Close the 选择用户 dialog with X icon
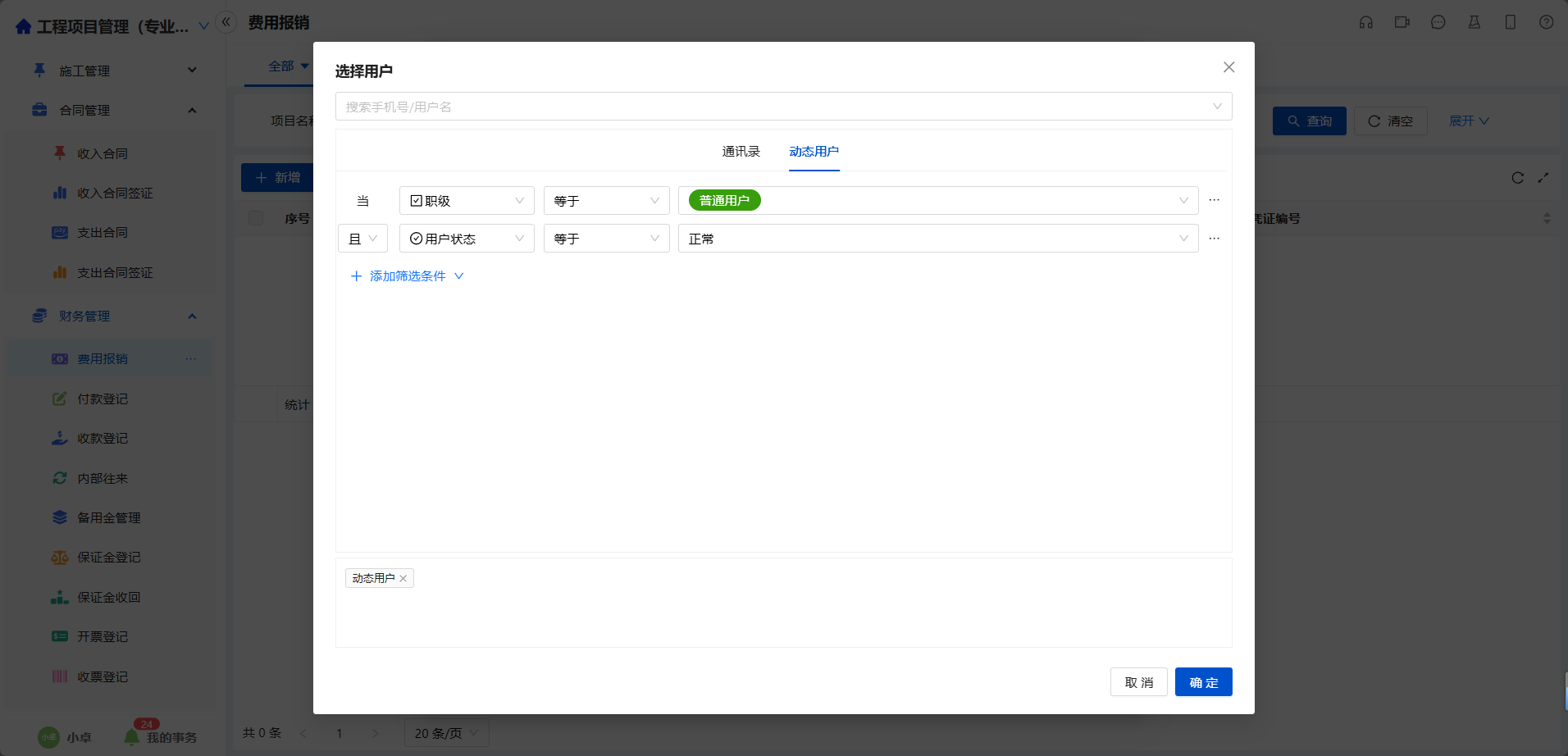The image size is (1568, 756). [x=1228, y=67]
